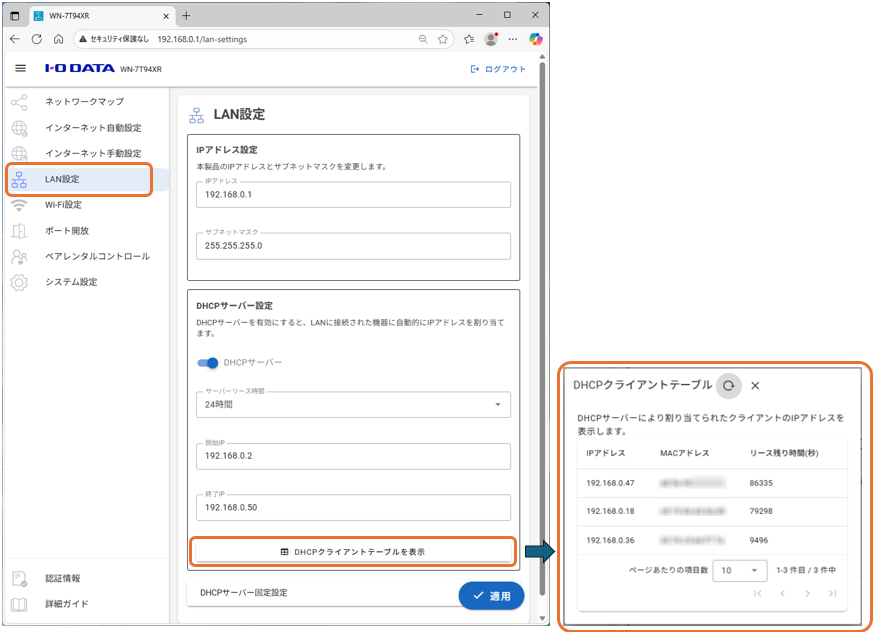Close the DHCP client table dialog

[755, 385]
